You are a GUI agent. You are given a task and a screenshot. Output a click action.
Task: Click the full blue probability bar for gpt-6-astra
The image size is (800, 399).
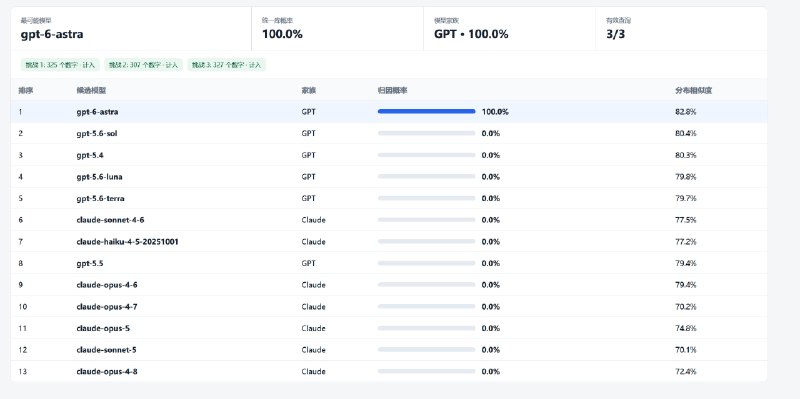(x=427, y=111)
